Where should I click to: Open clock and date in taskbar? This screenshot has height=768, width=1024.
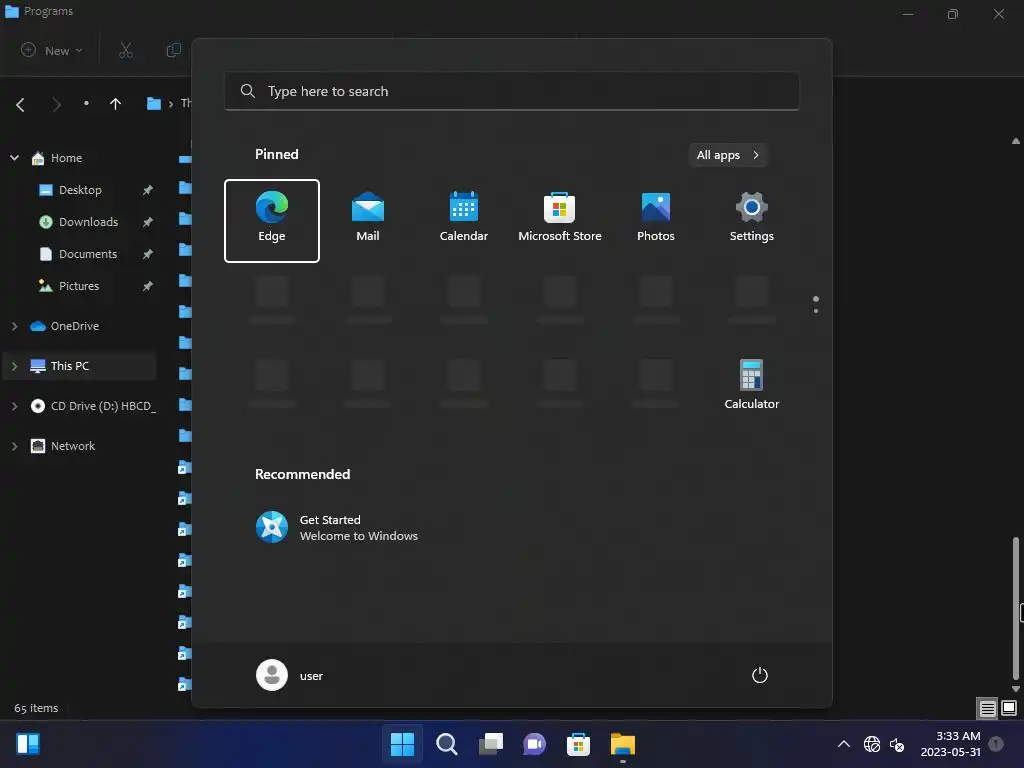(x=951, y=744)
